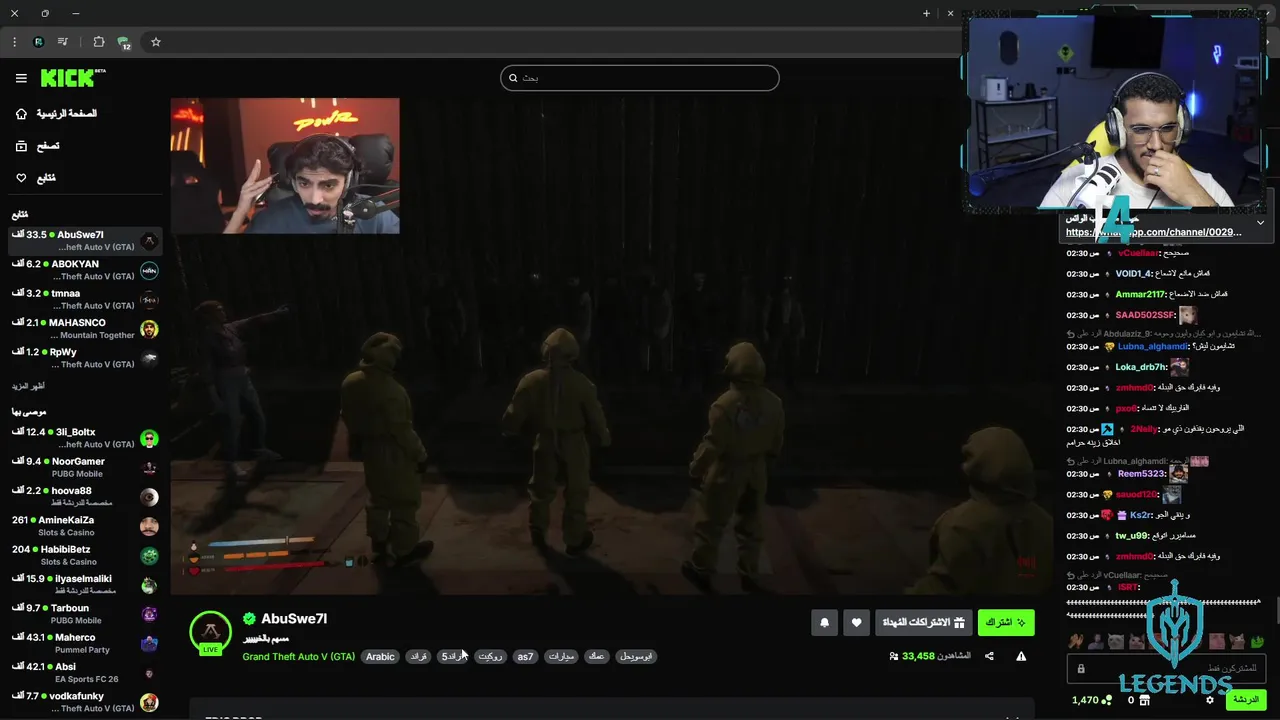Viewport: 1280px width, 720px height.
Task: Toggle notifications with the bell button
Action: pos(824,623)
